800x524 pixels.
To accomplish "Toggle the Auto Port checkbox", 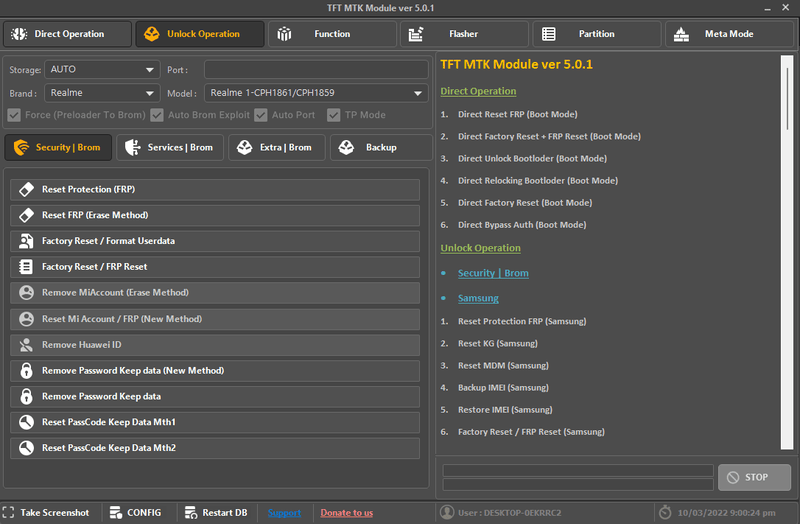I will point(261,115).
